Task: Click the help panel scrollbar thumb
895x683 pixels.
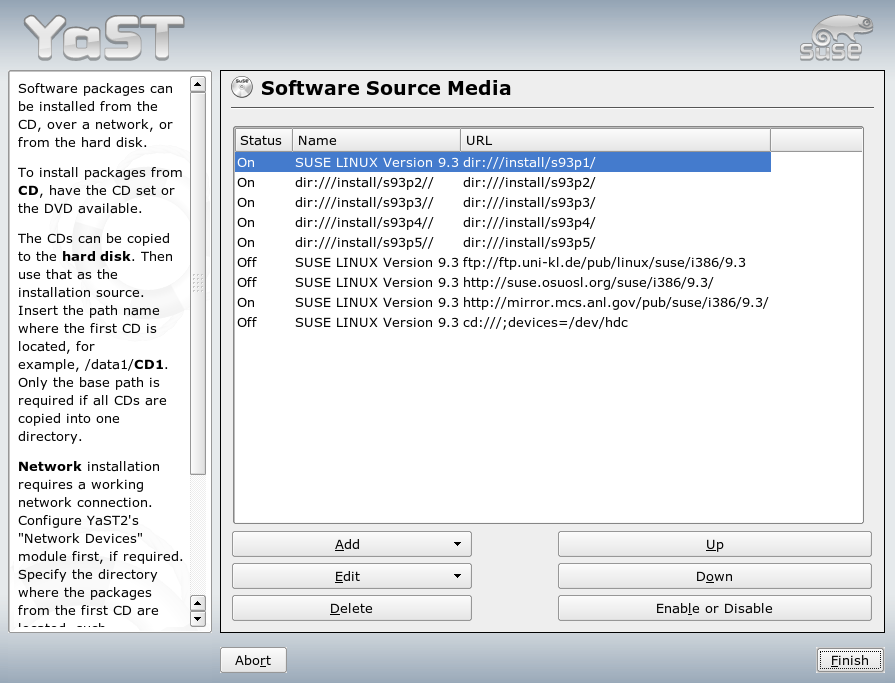Action: 197,283
